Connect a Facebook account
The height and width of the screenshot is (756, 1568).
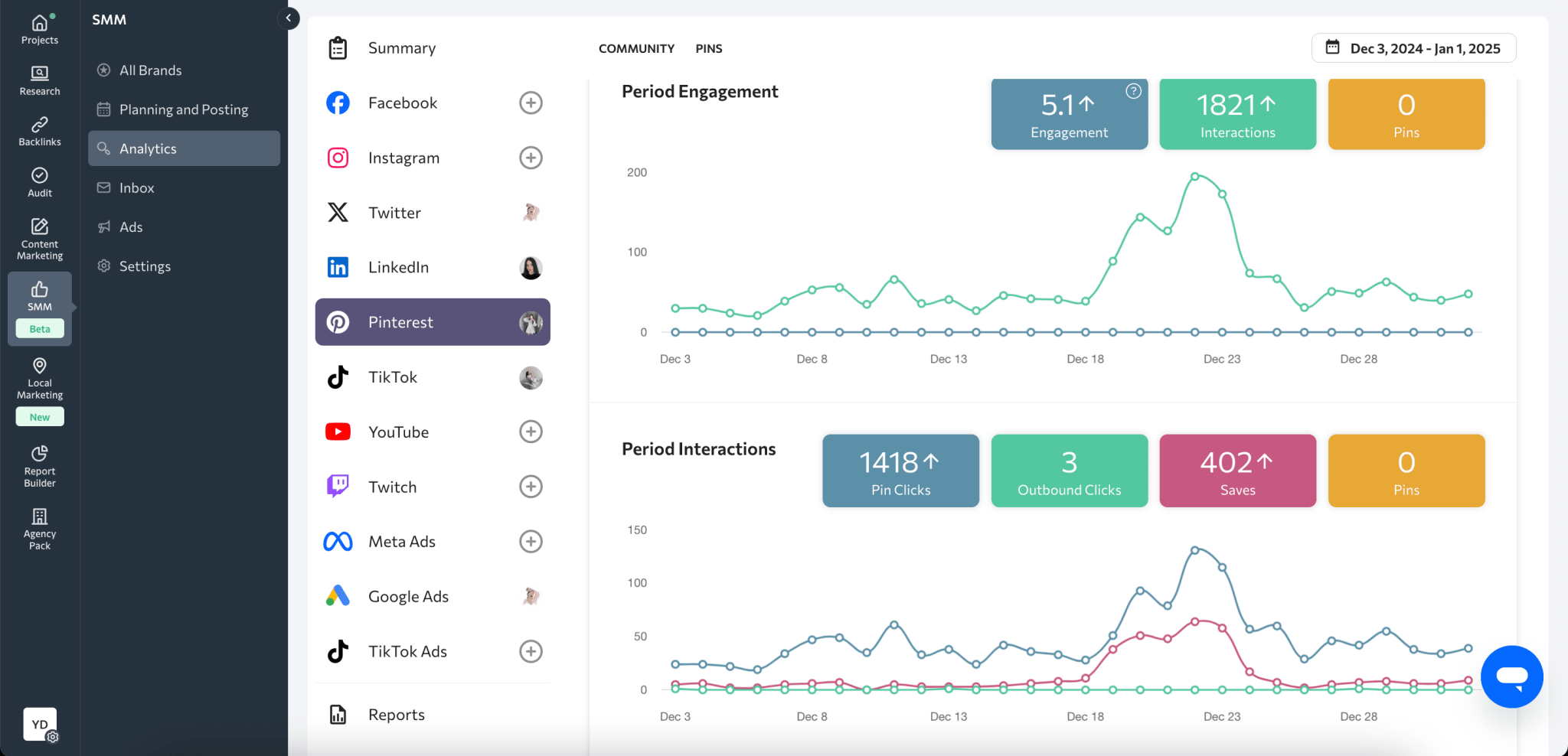pos(531,103)
